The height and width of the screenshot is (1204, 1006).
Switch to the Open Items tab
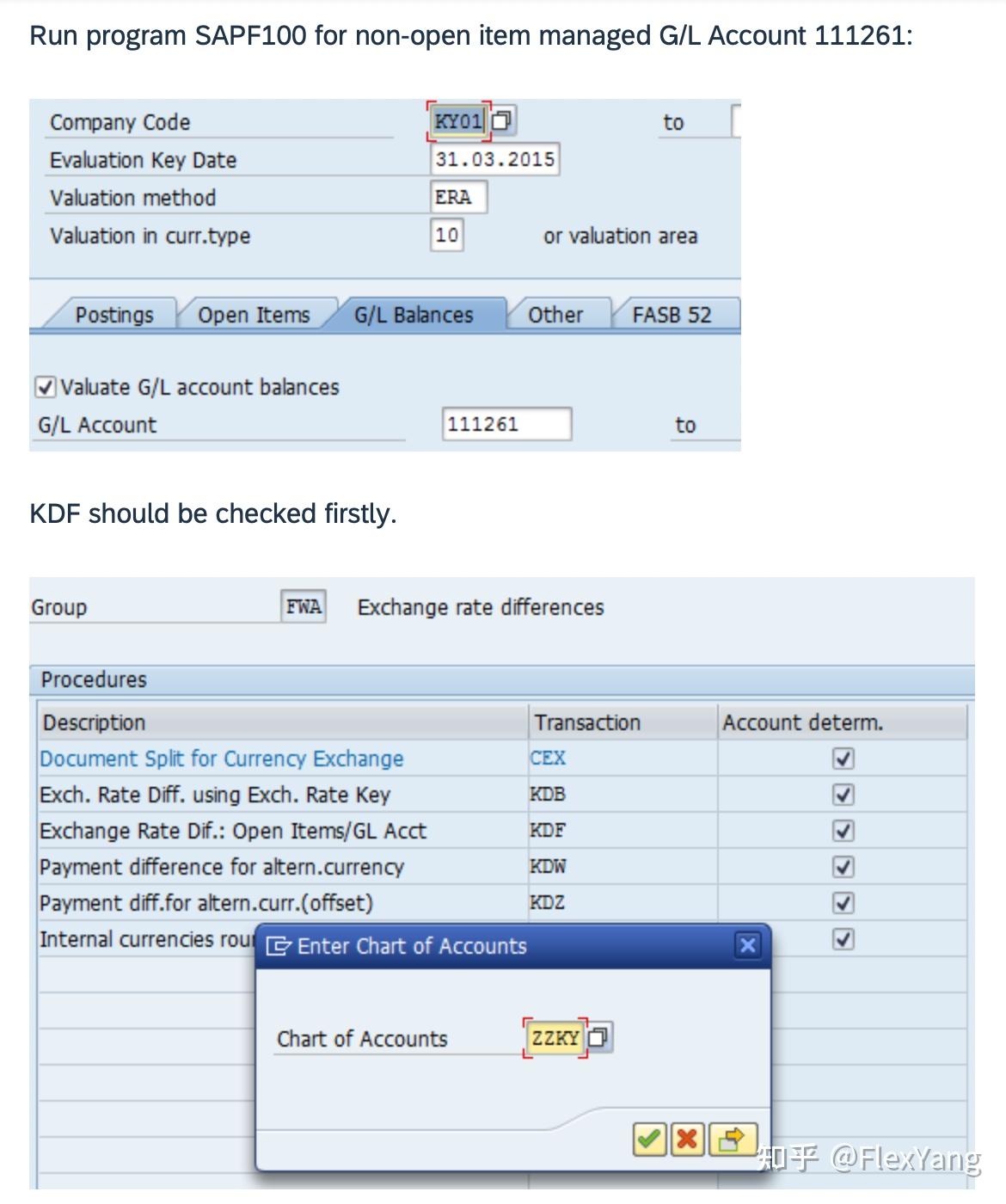click(254, 315)
